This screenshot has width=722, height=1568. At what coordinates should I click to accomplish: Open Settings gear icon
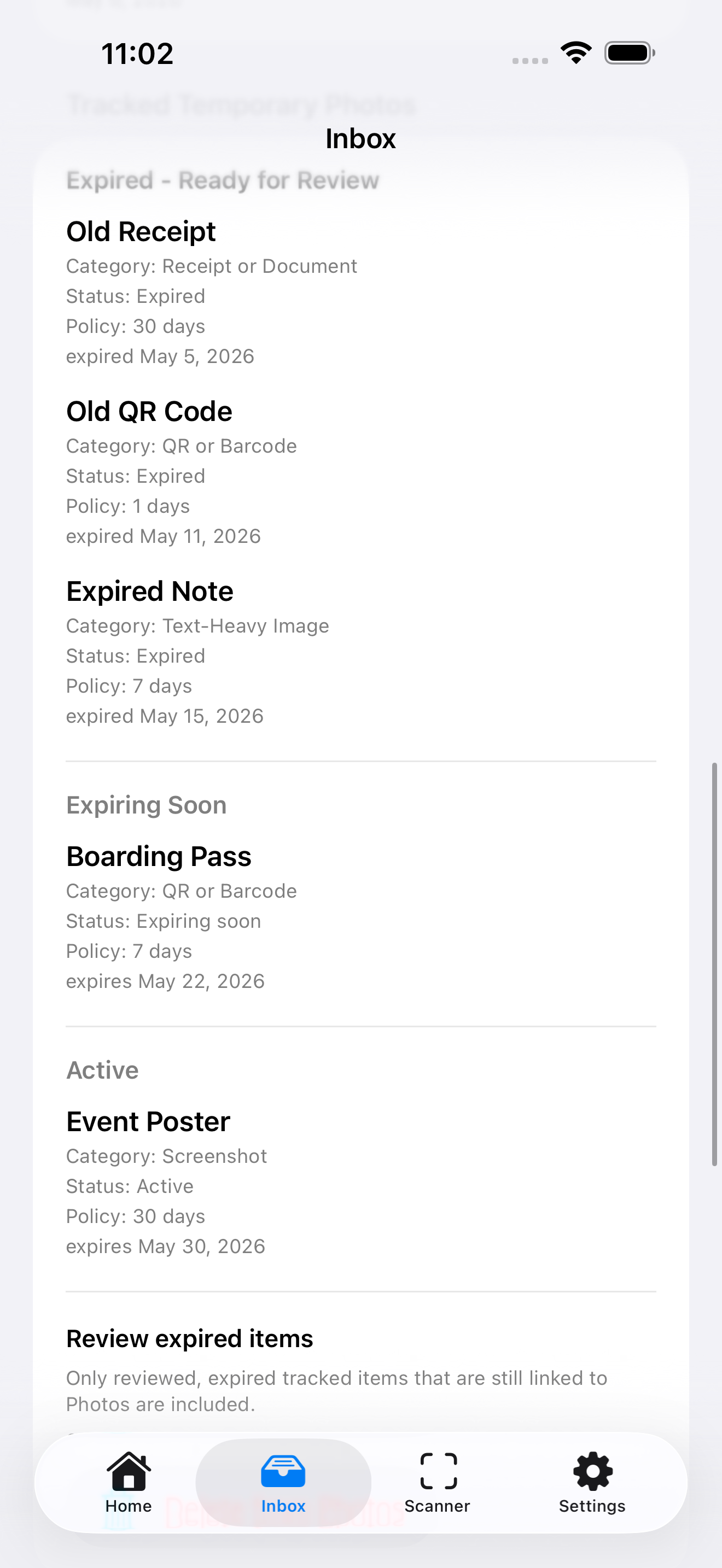coord(592,1471)
